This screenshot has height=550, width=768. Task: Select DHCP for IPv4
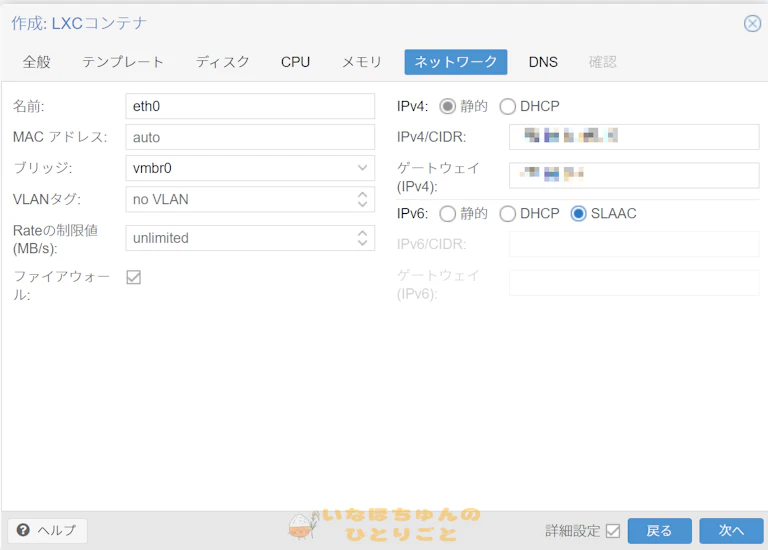[x=508, y=106]
